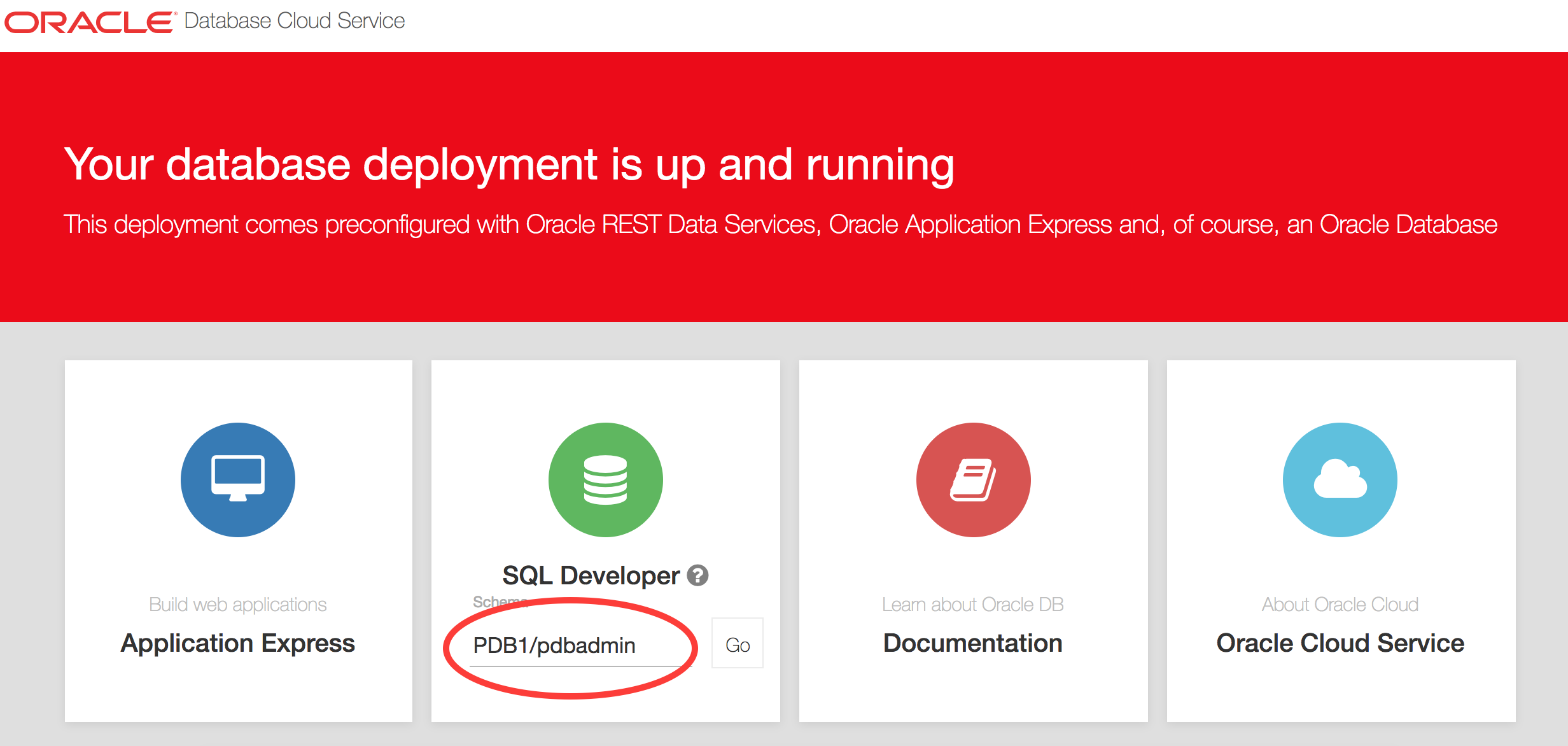Image resolution: width=1568 pixels, height=746 pixels.
Task: Click the blue Application Express monitor icon
Action: point(237,479)
